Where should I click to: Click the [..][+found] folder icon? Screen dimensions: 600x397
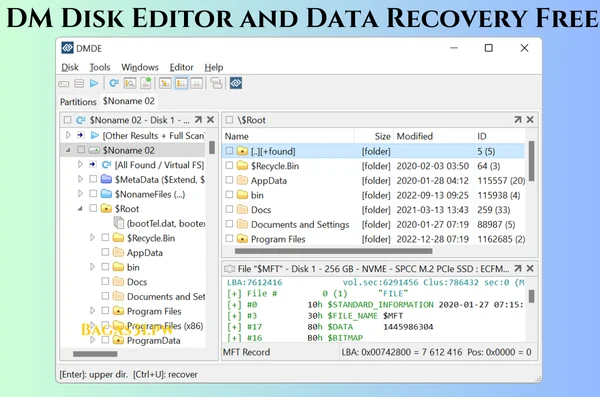click(242, 151)
